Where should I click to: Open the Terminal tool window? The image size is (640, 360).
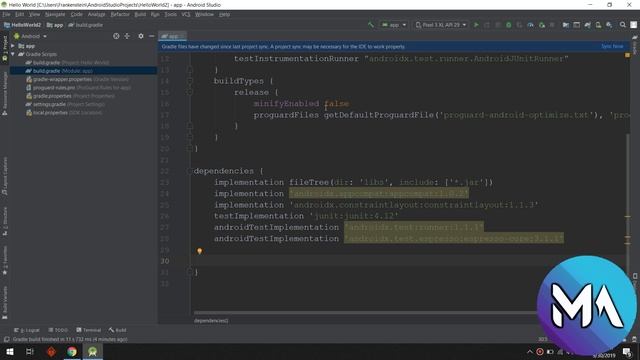(89, 330)
